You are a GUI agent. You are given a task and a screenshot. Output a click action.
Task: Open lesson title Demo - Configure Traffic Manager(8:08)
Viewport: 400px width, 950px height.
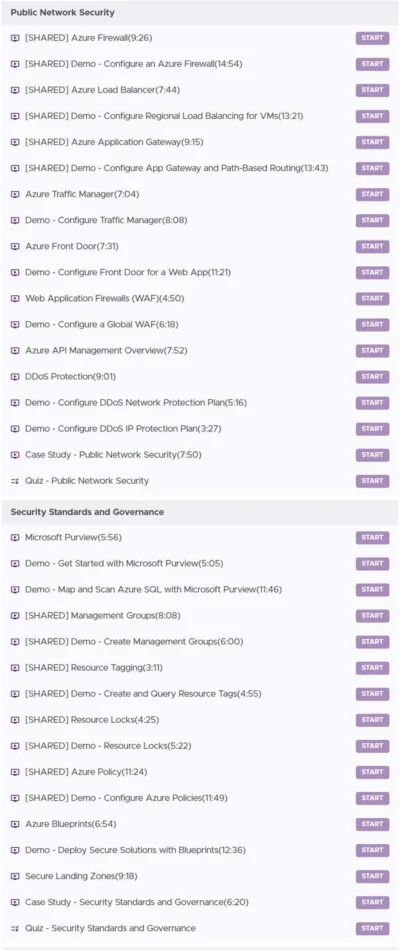coord(106,220)
